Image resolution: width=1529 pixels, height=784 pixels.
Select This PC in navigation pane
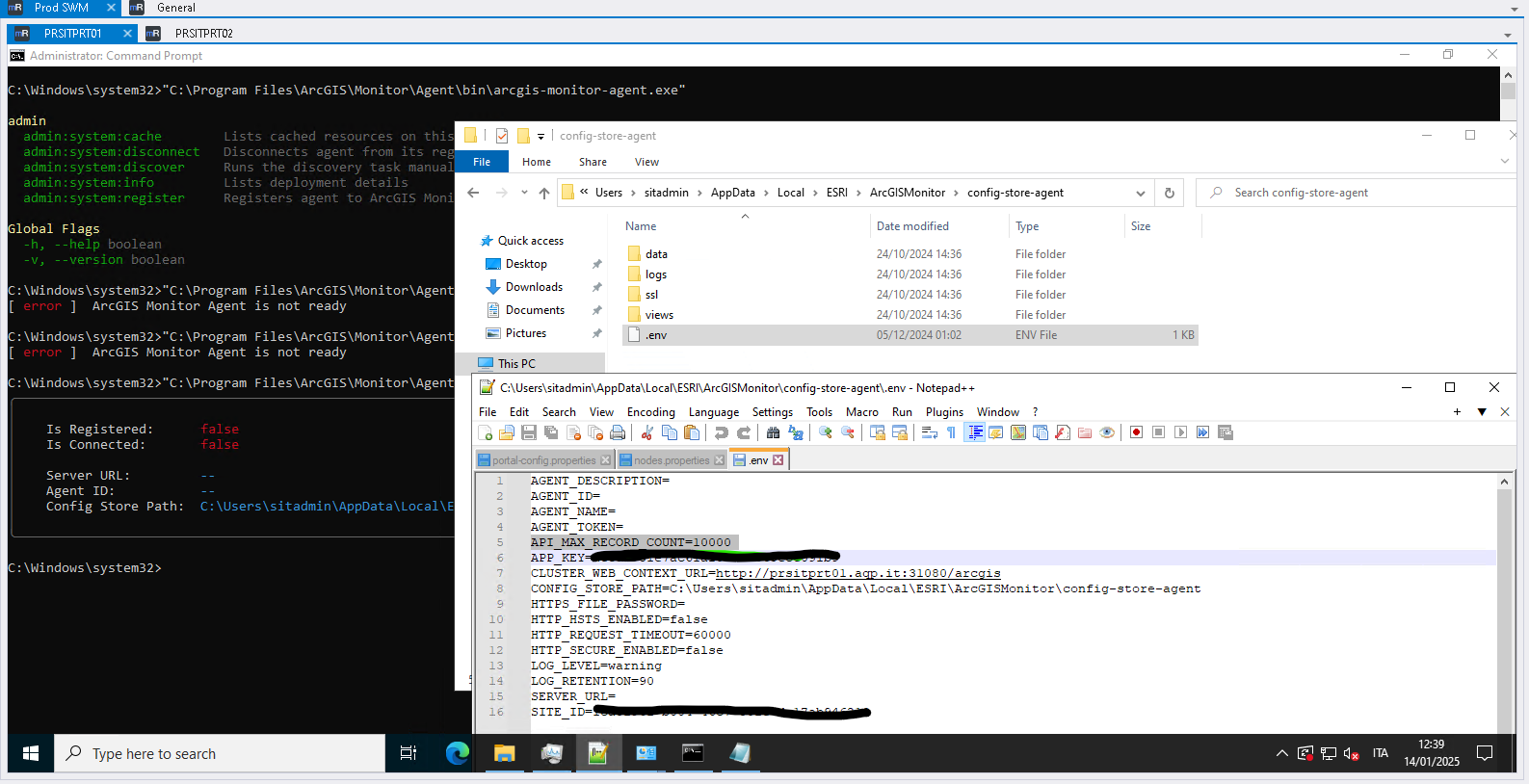(516, 364)
